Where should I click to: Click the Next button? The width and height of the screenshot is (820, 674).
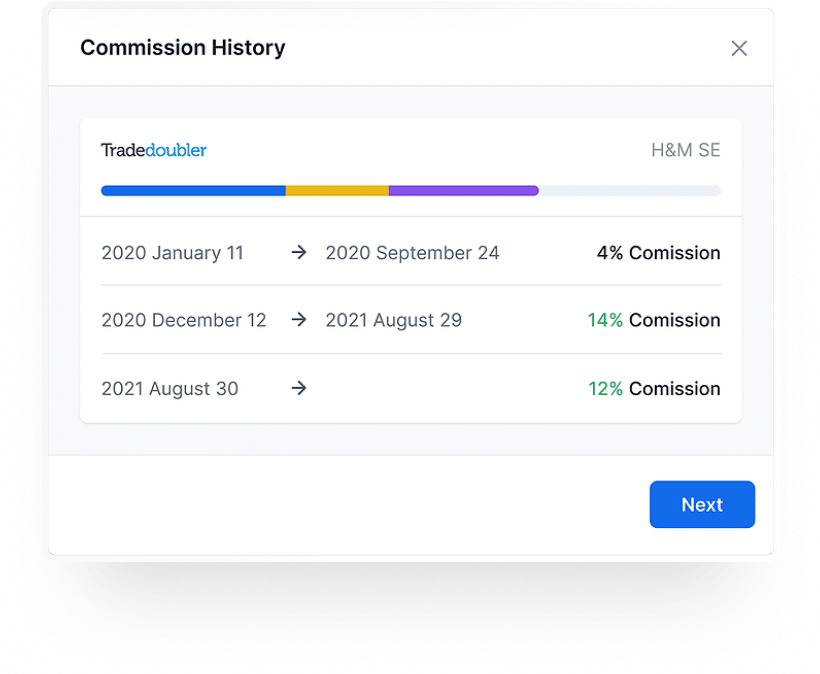click(702, 505)
